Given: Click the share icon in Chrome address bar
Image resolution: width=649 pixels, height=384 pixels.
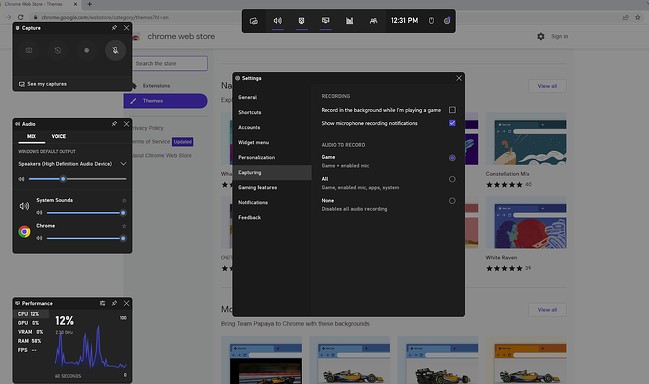Looking at the screenshot, I should pos(625,17).
